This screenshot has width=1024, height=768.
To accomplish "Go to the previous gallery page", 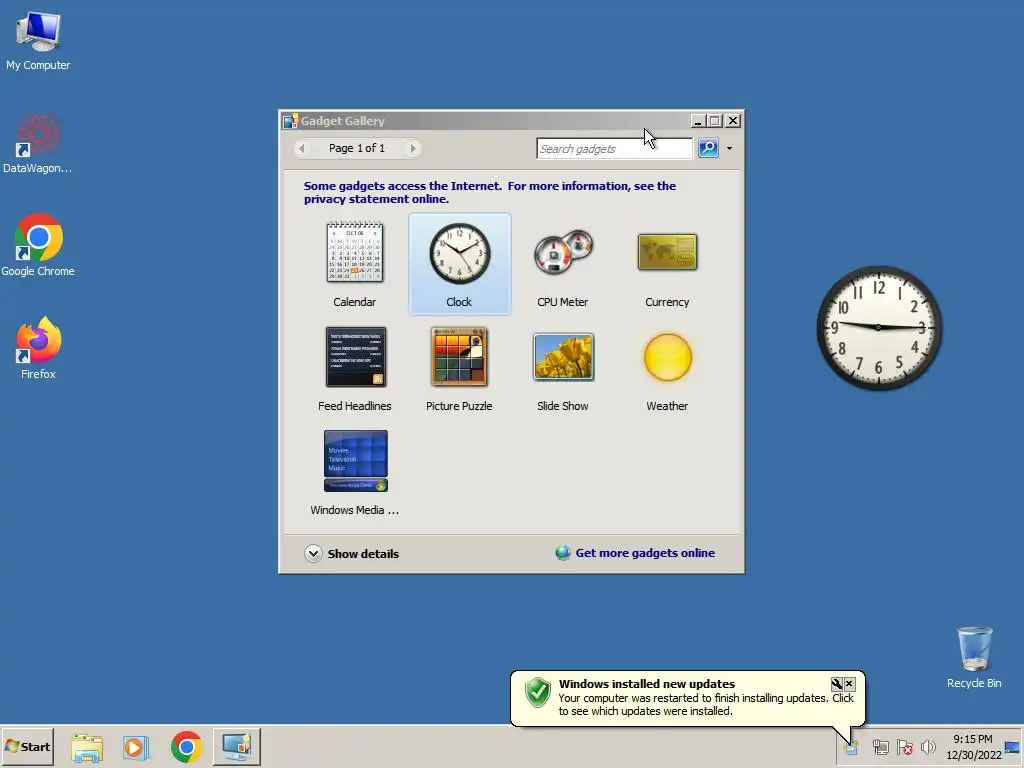I will (x=302, y=148).
